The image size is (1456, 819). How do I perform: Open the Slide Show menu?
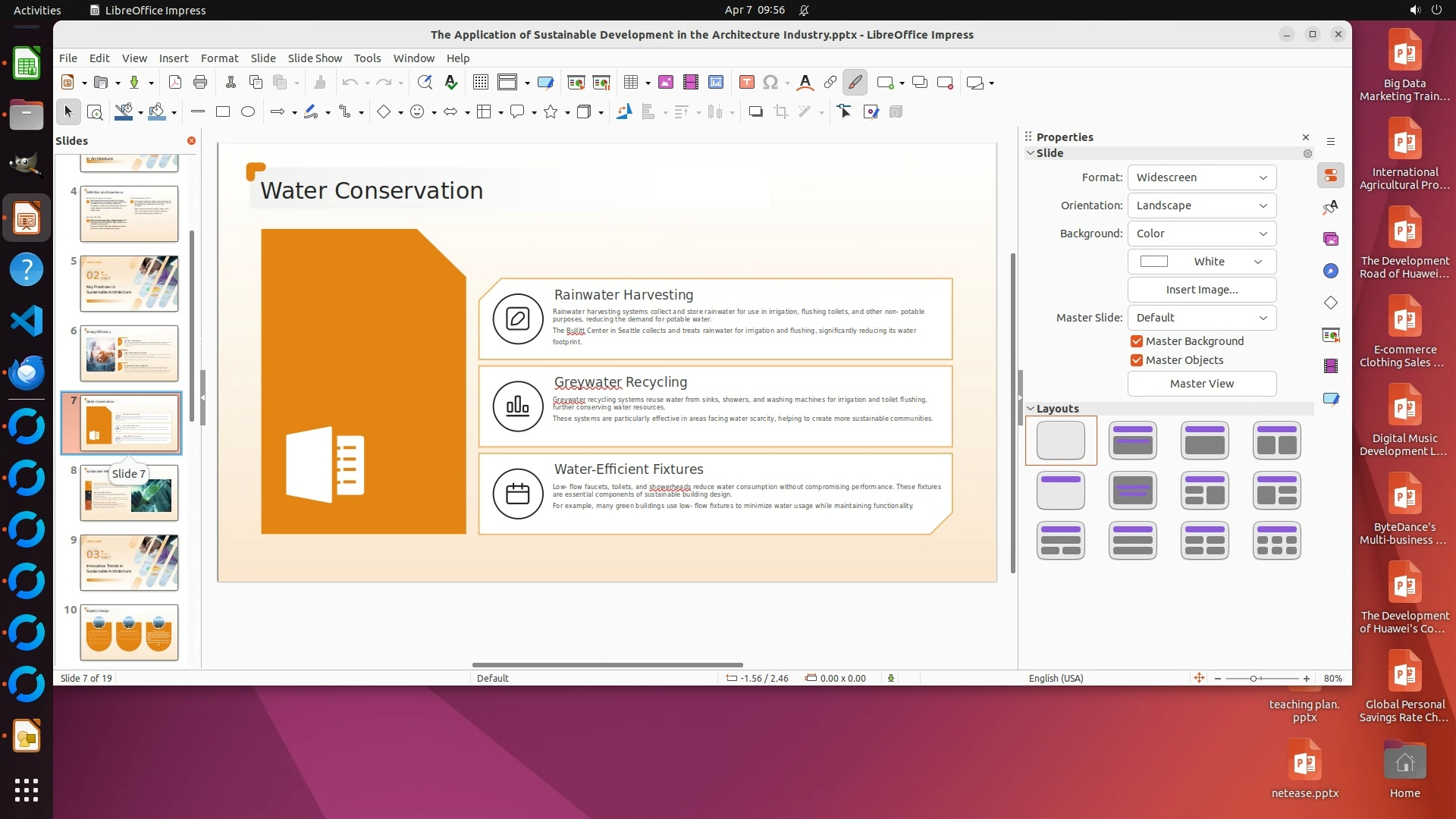(314, 58)
